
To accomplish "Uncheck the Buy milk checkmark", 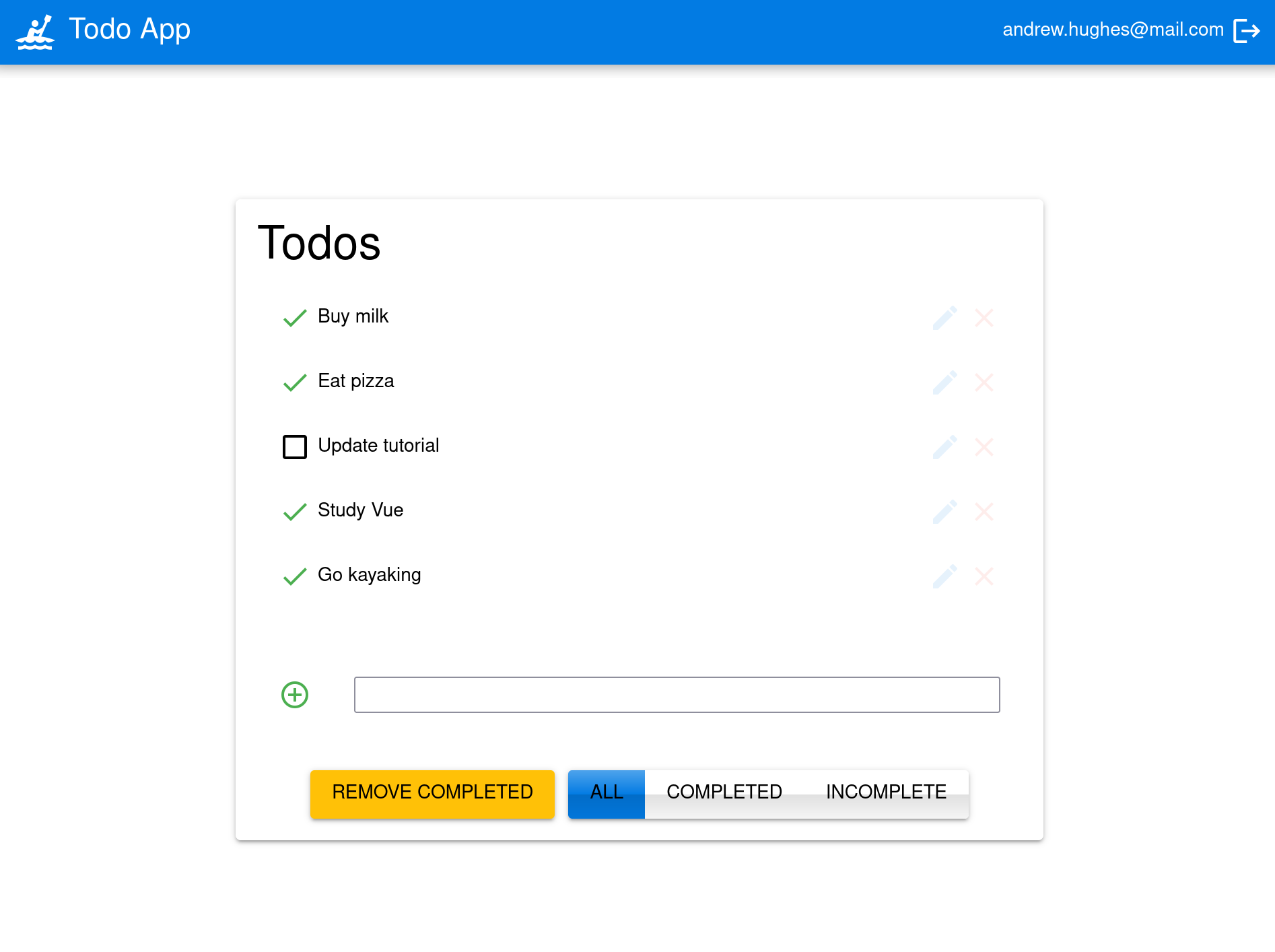I will pos(295,318).
